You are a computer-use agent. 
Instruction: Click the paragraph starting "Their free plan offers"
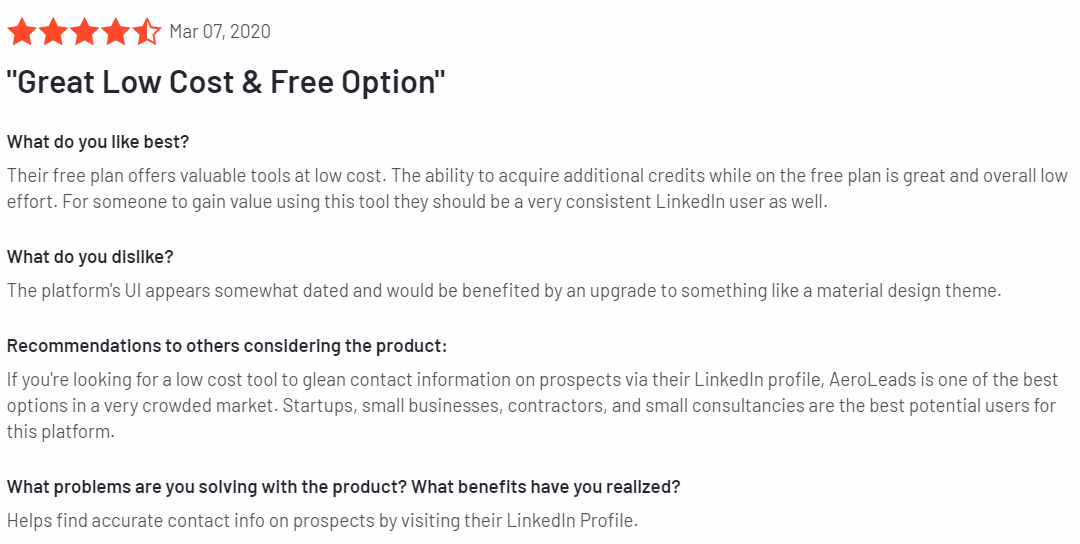pyautogui.click(x=537, y=189)
